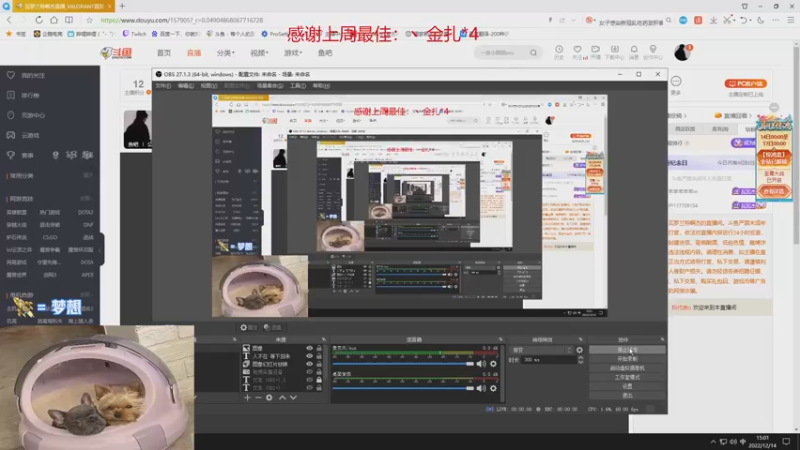Open 麦克风/Aux audio settings gear

[493, 364]
